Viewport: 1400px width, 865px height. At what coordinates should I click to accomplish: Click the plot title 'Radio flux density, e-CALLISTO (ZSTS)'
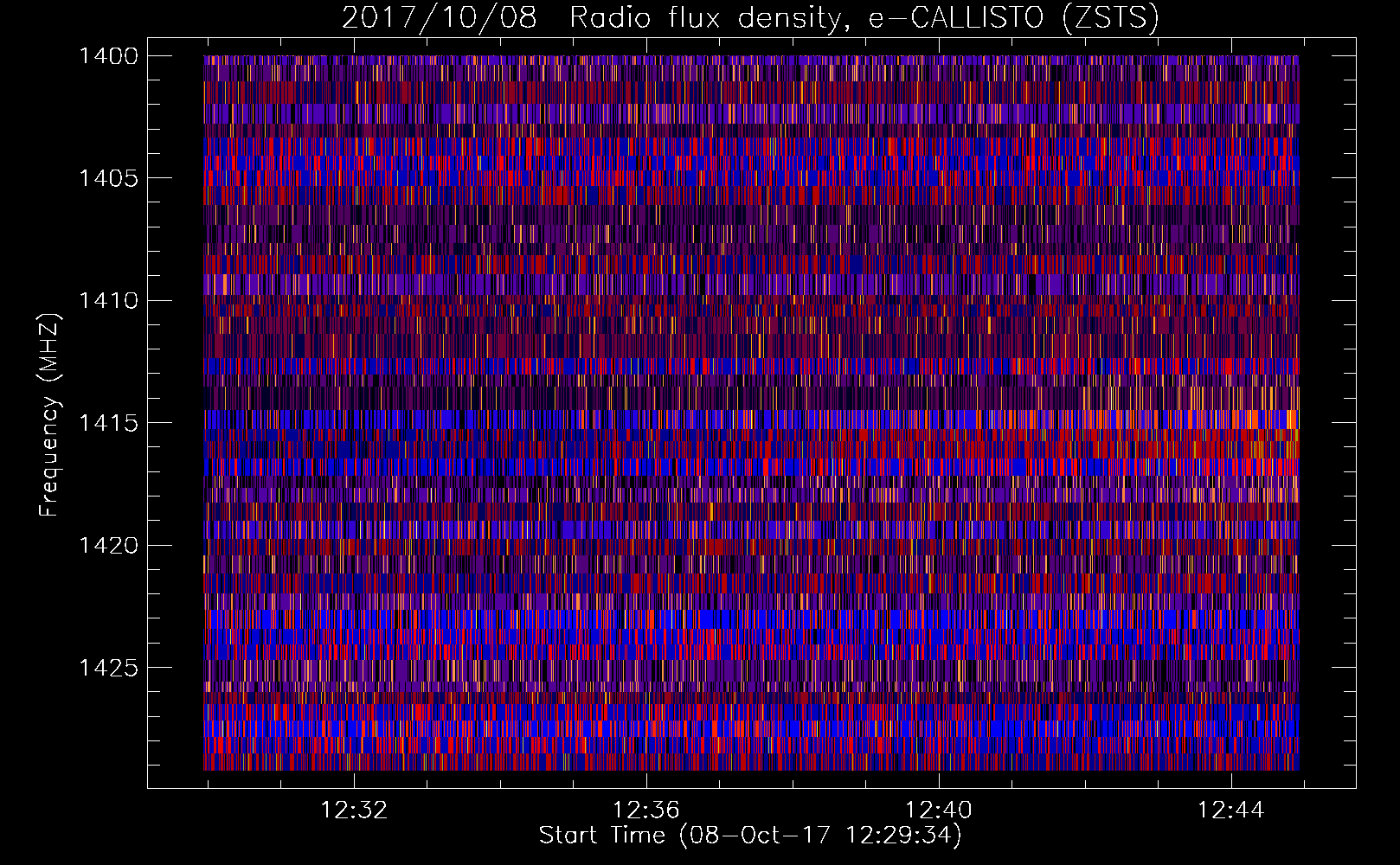[x=864, y=17]
